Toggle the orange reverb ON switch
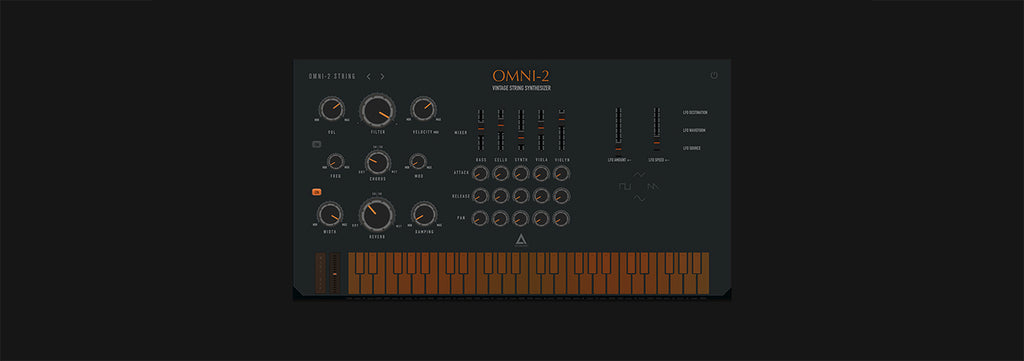 pos(317,192)
